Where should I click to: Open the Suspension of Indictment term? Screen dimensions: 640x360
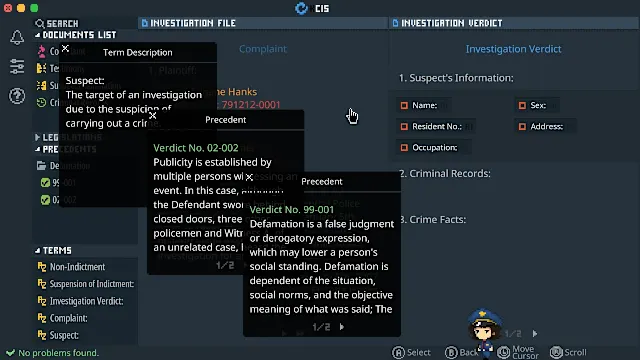tap(86, 284)
